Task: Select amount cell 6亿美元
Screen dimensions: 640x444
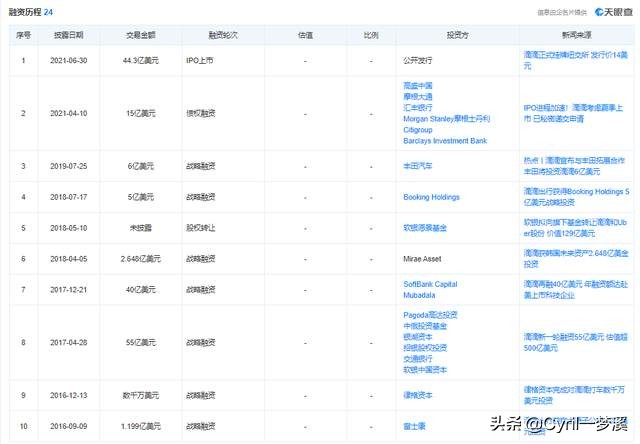Action: tap(140, 166)
